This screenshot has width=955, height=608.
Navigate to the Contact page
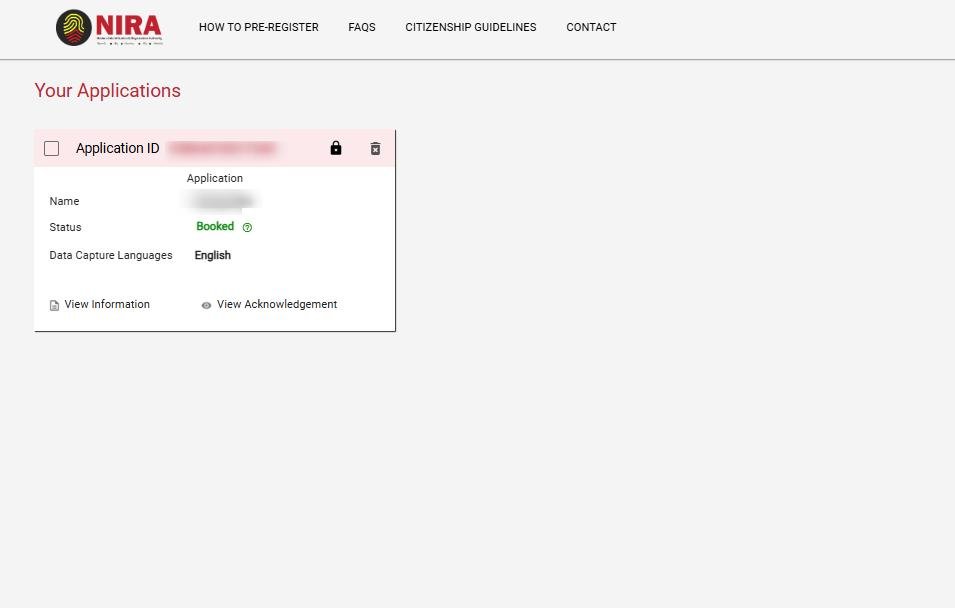pyautogui.click(x=591, y=27)
